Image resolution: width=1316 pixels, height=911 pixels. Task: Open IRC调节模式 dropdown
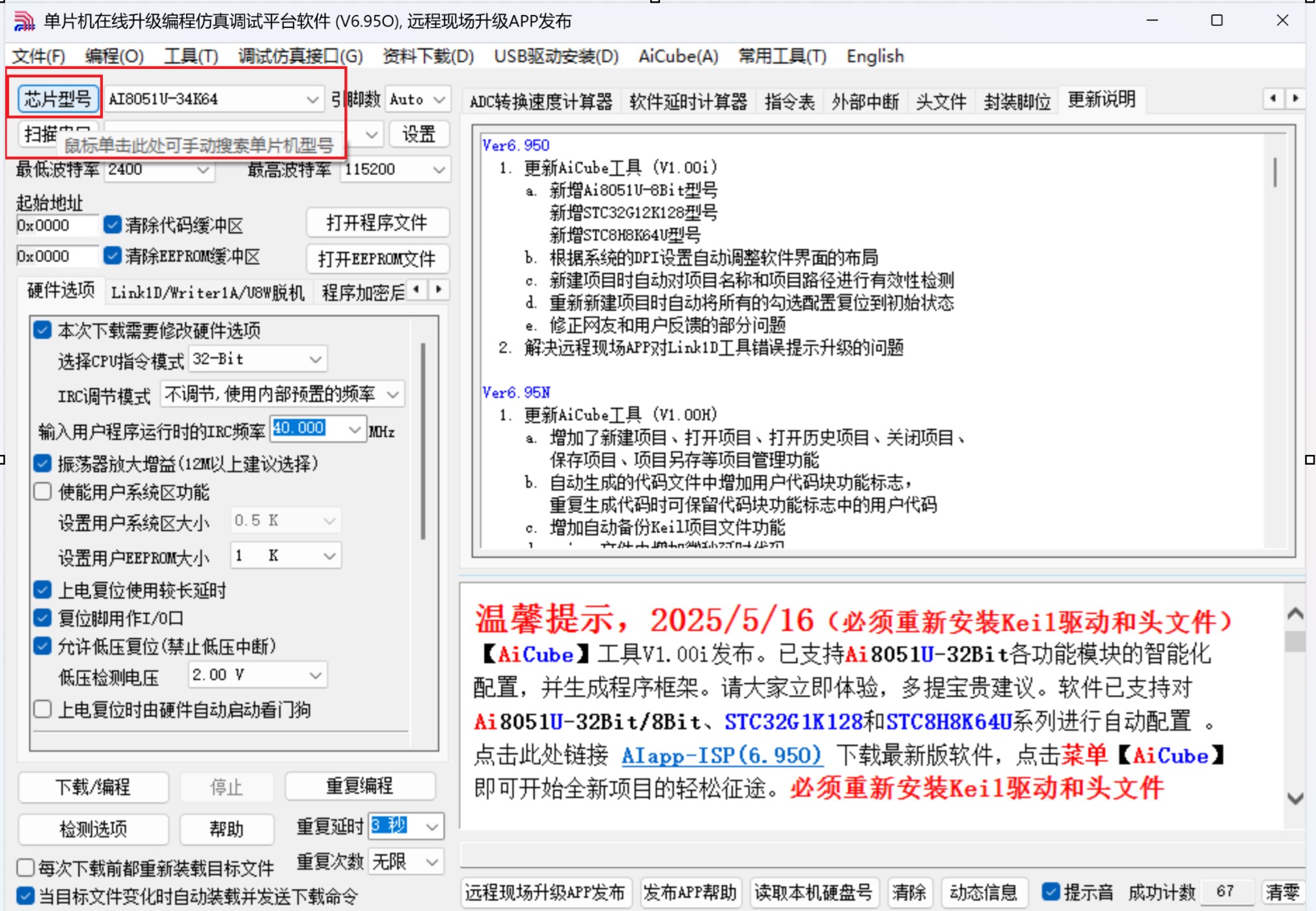282,394
